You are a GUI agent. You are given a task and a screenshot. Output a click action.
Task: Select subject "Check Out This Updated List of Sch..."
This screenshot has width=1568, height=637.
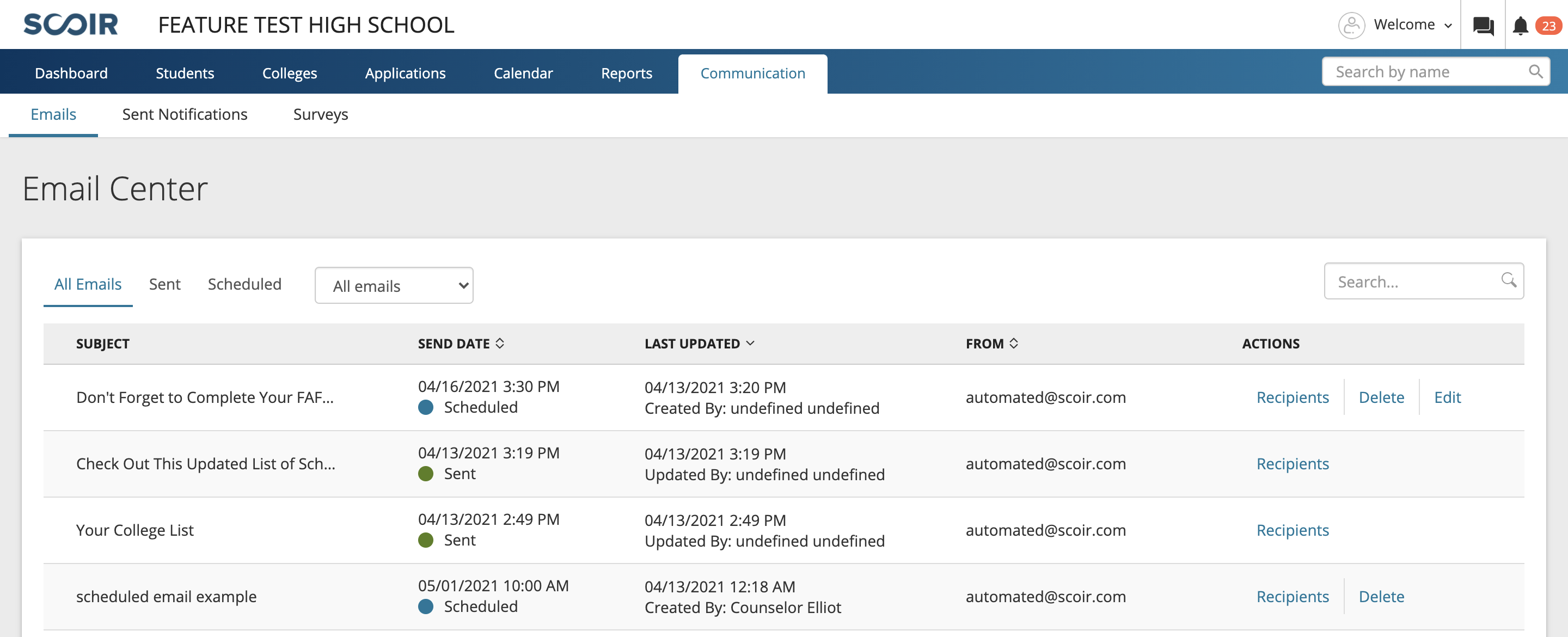pos(205,464)
